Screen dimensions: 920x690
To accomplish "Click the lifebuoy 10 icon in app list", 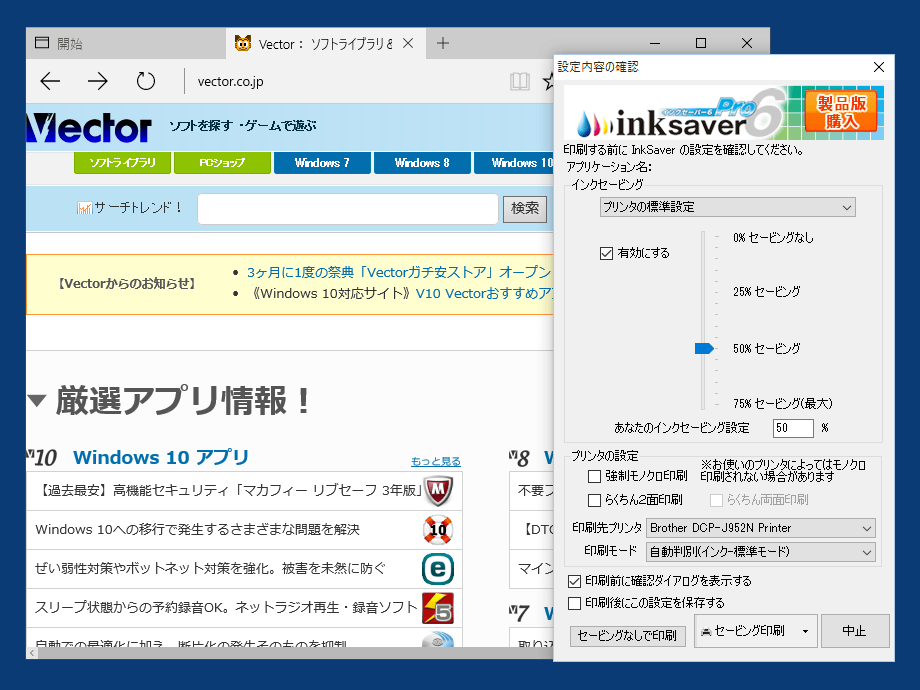I will [438, 530].
